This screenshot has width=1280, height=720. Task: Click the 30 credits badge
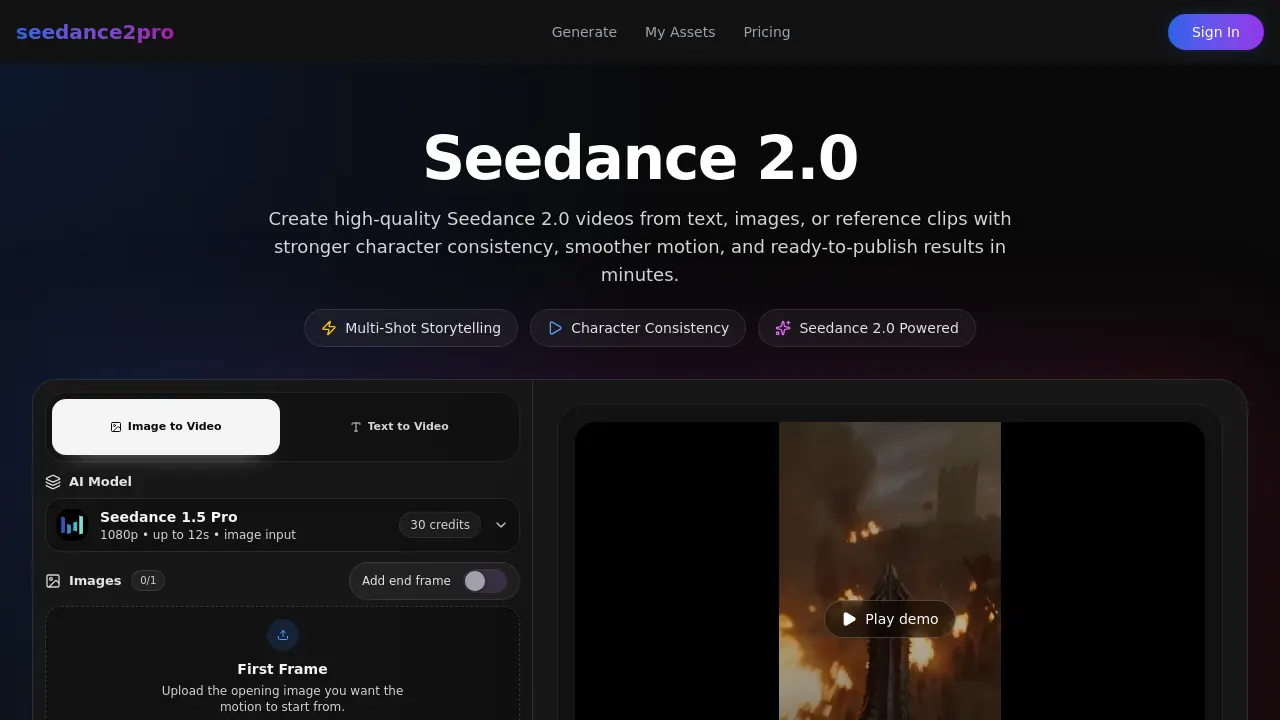click(x=440, y=525)
